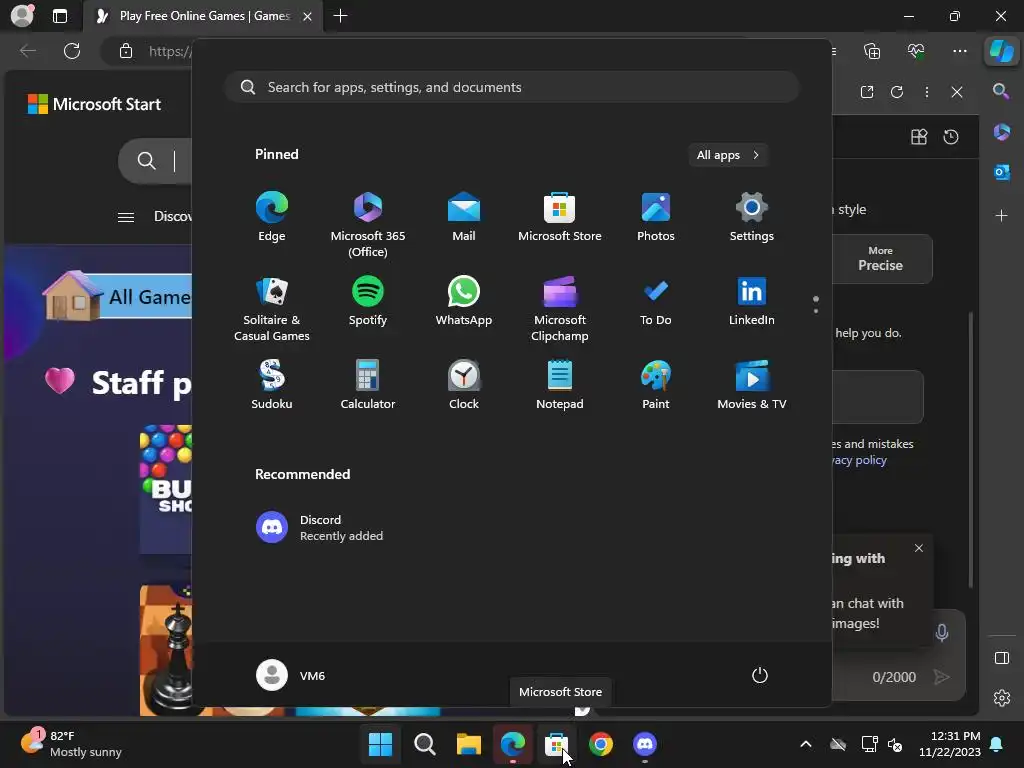Open Outlook in Edge sidebar

(1001, 172)
